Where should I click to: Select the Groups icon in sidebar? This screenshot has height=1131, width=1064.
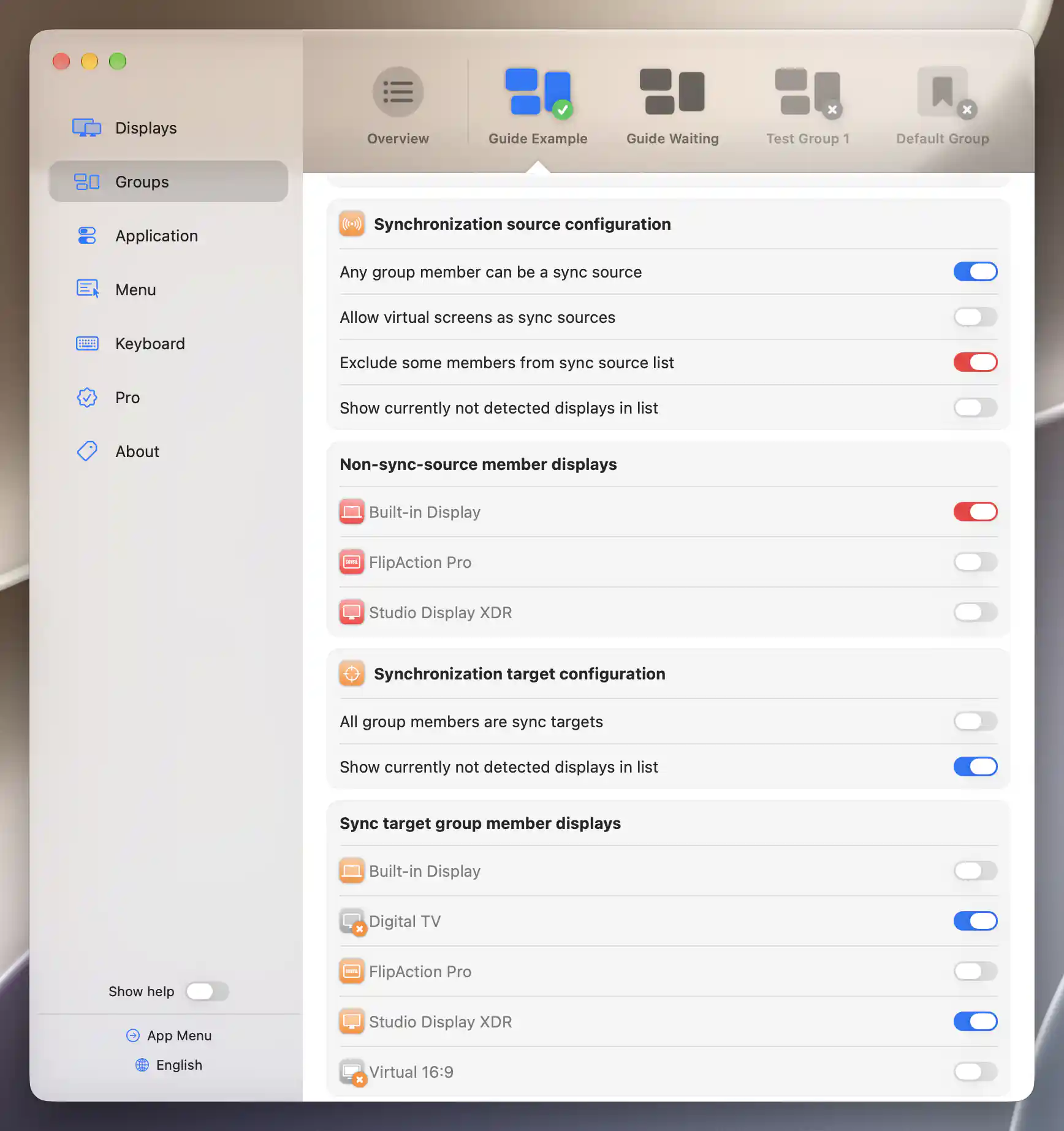pos(87,182)
